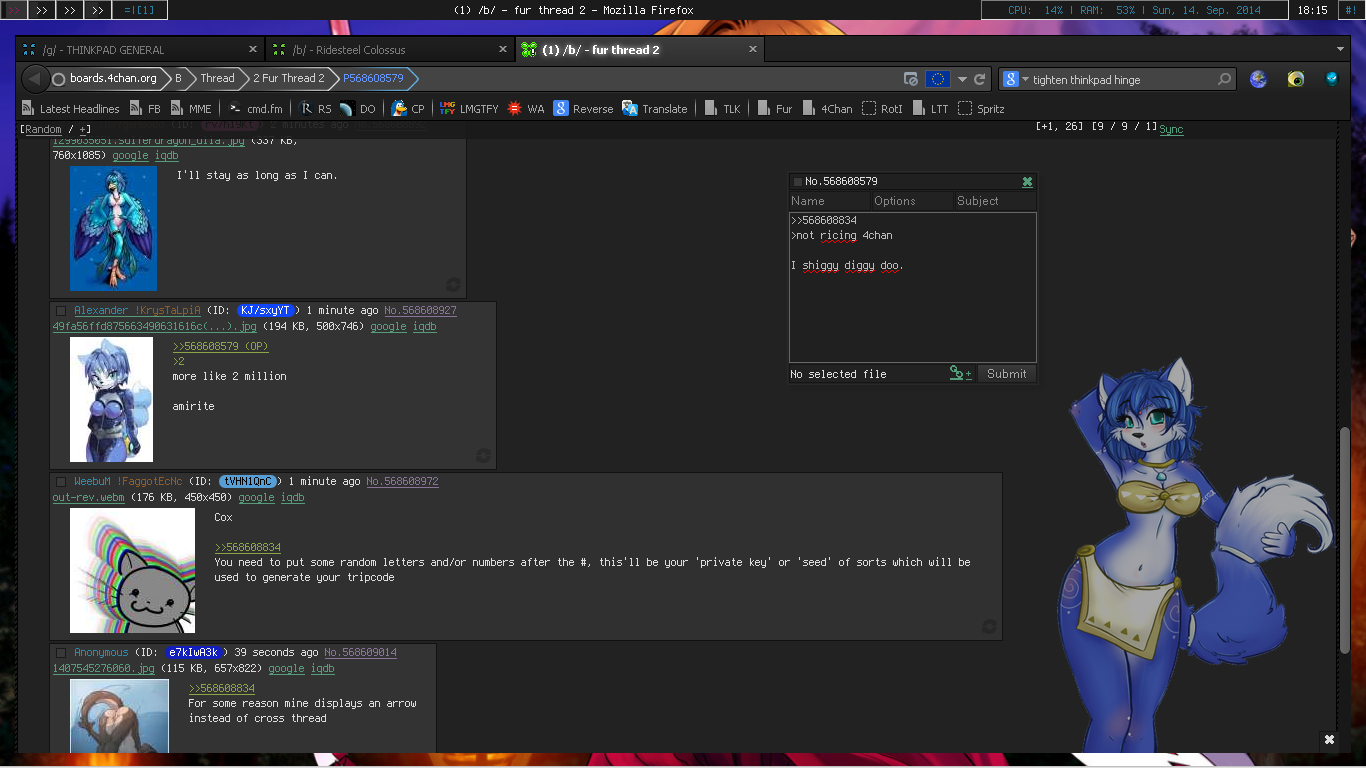Open the Spritz bookmark
Screen dimensions: 1366x768
tap(982, 109)
